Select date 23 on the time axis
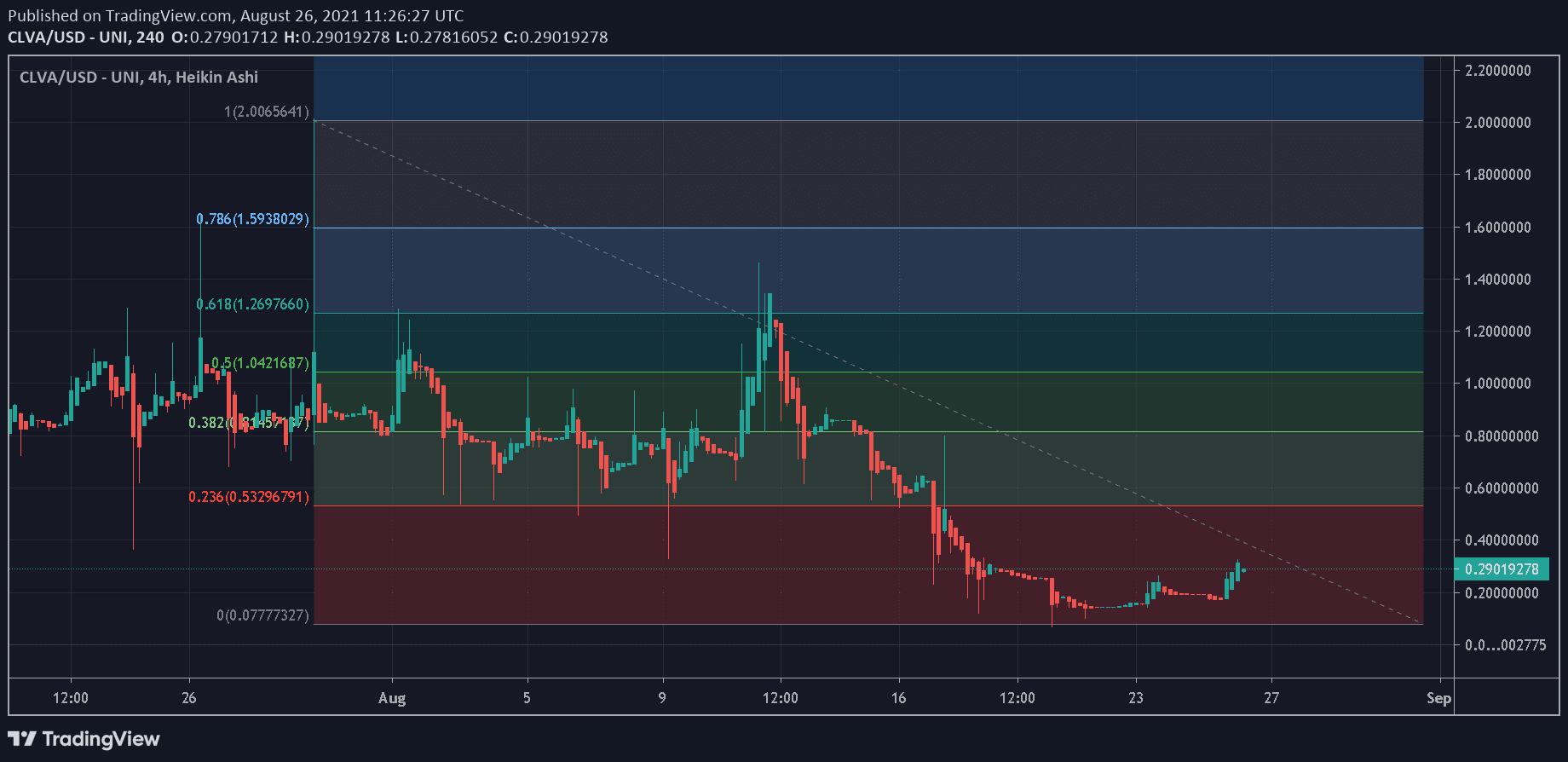 tap(1135, 698)
